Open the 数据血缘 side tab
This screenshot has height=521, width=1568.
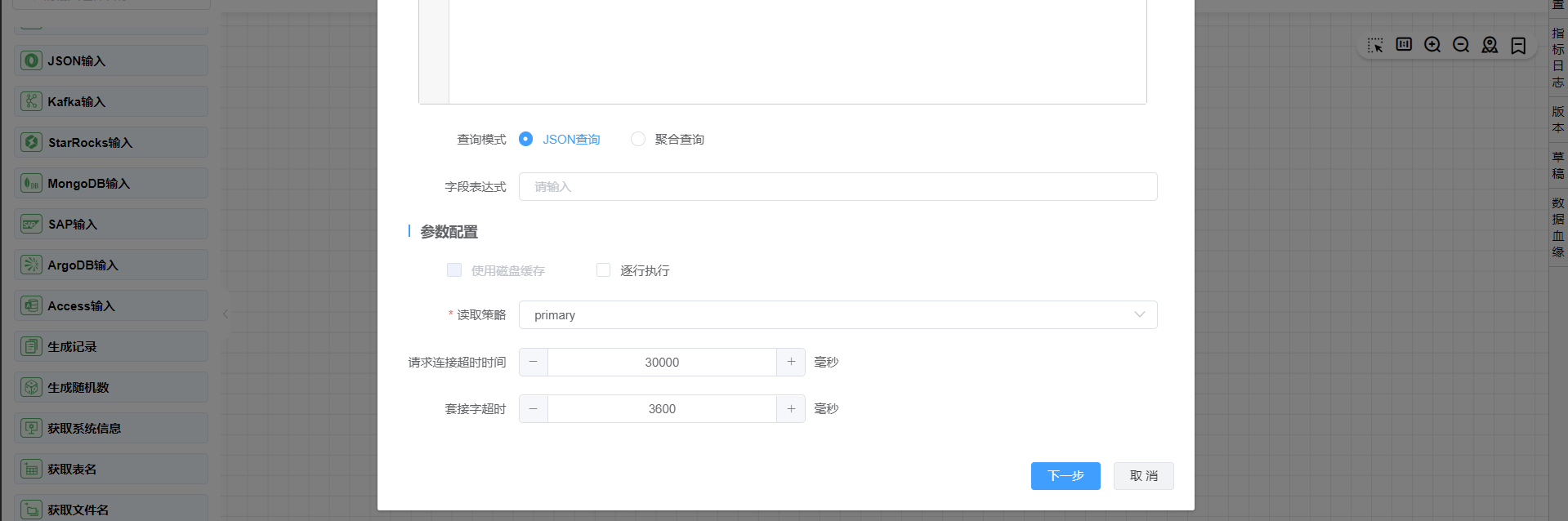pyautogui.click(x=1558, y=227)
